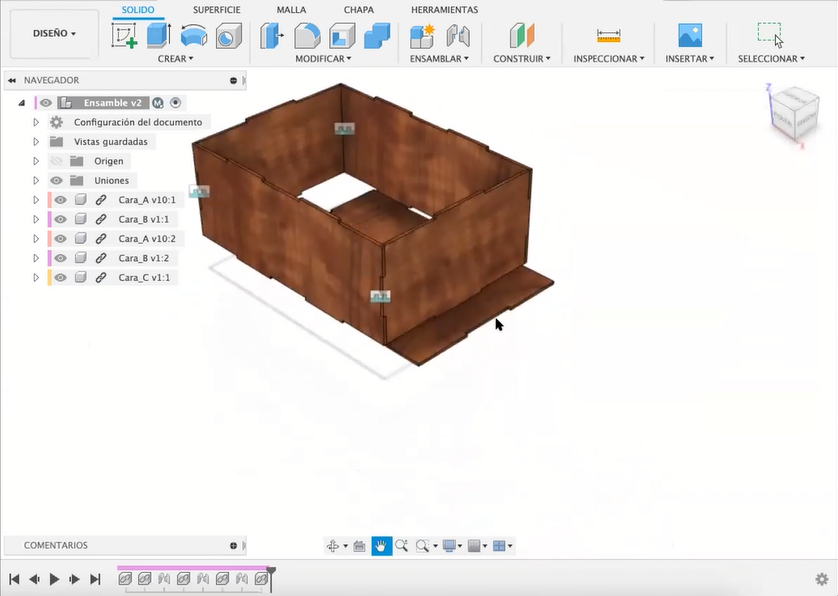Jump to timeline end
Image resolution: width=838 pixels, height=596 pixels.
coord(95,579)
